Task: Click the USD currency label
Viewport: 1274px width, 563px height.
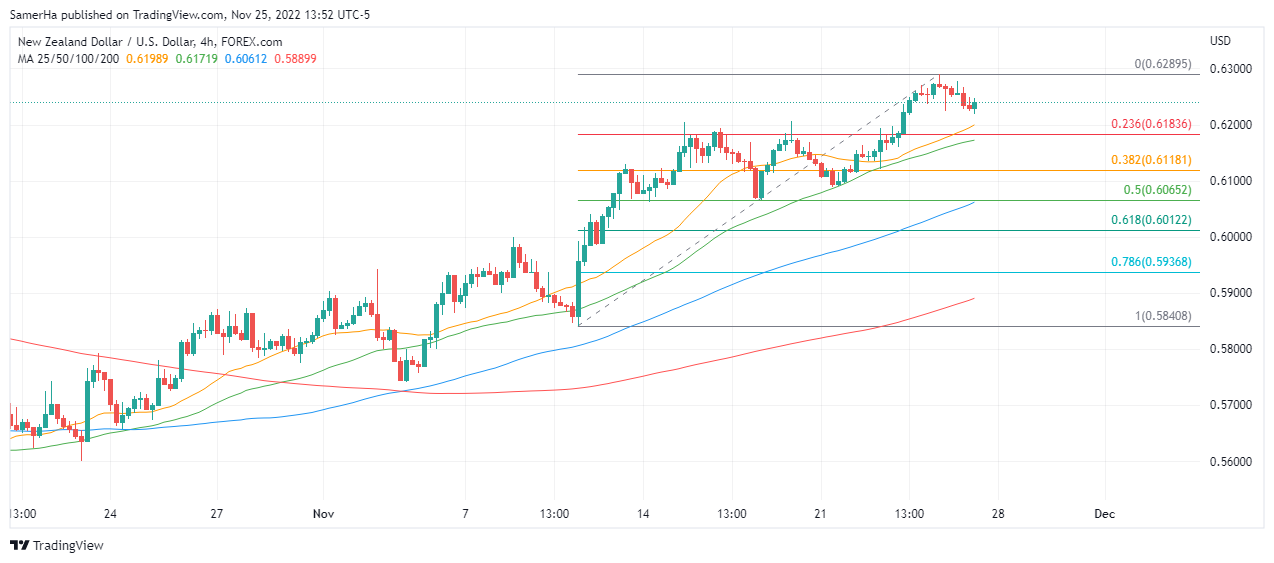Action: pyautogui.click(x=1220, y=41)
